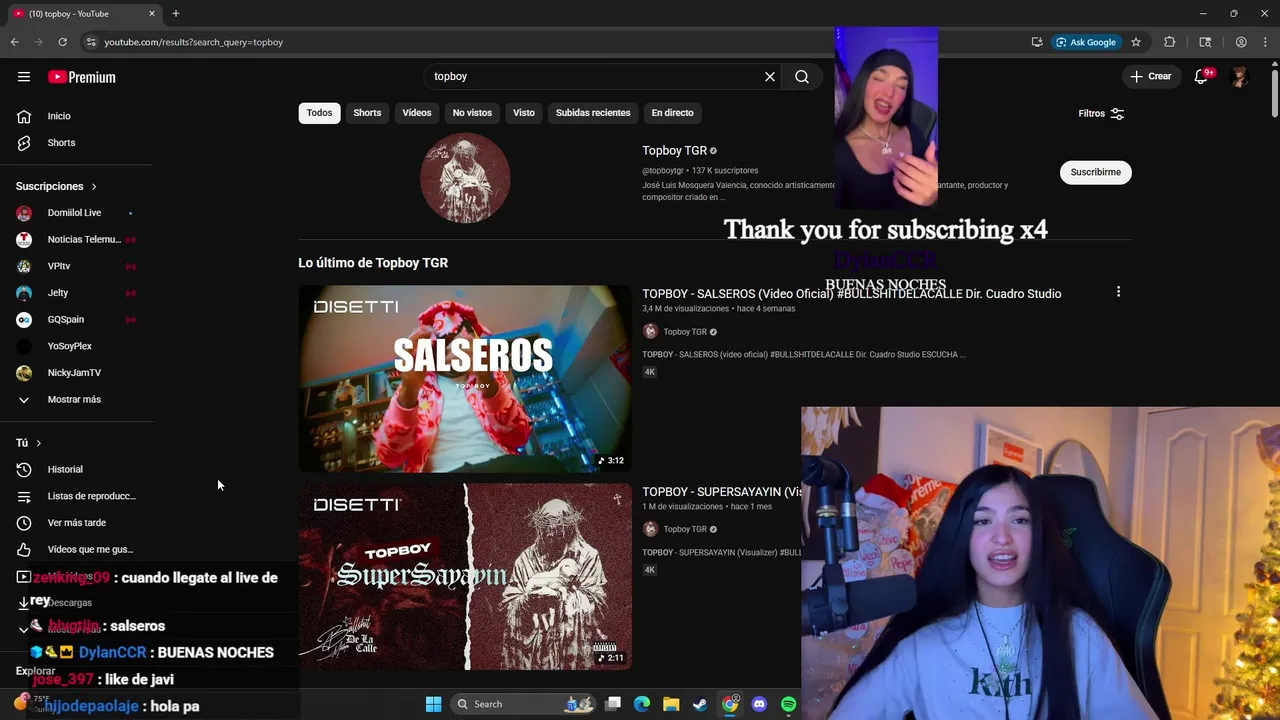Screen dimensions: 1280x720
Task: Reload the page
Action: (62, 42)
